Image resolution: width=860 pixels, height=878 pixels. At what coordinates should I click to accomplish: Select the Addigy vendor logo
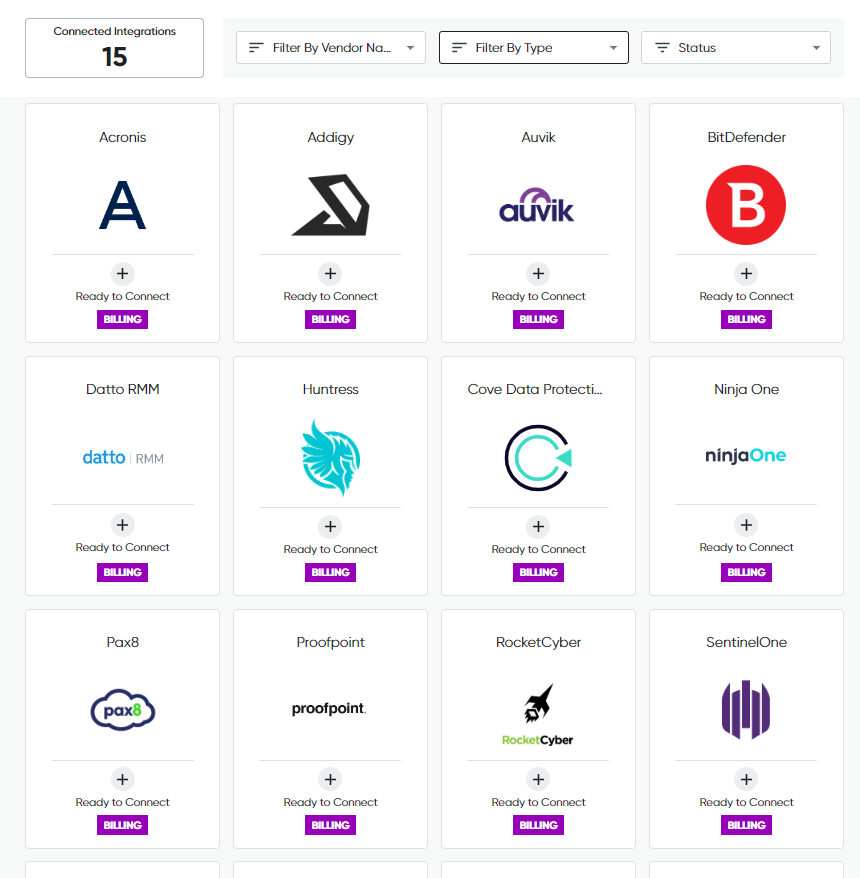tap(330, 204)
